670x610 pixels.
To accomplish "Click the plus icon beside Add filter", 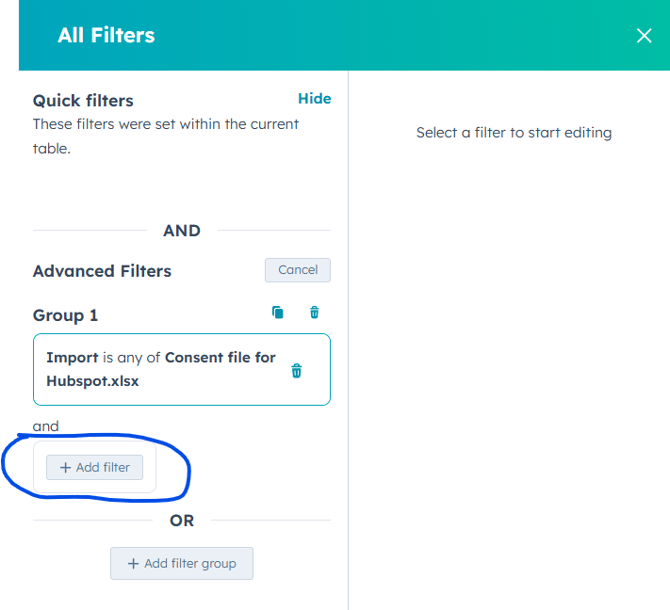I will click(x=65, y=467).
